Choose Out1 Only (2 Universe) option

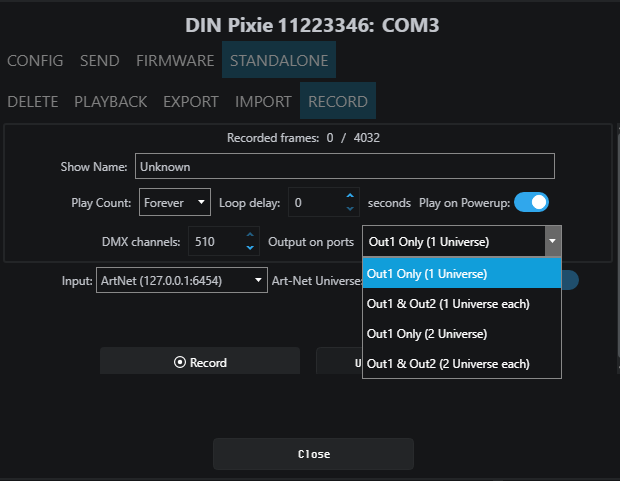point(462,333)
